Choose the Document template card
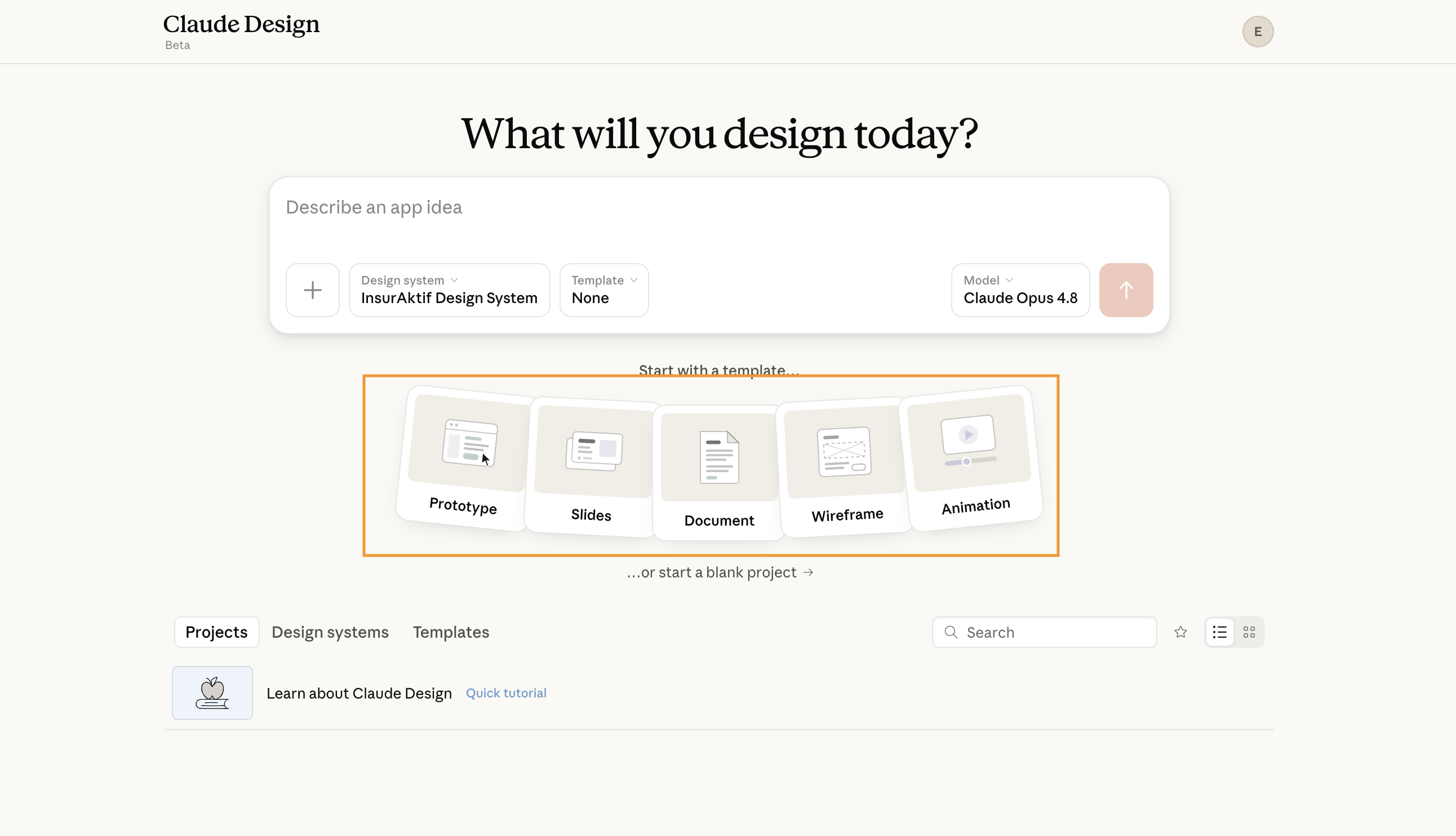Image resolution: width=1456 pixels, height=836 pixels. 719,473
